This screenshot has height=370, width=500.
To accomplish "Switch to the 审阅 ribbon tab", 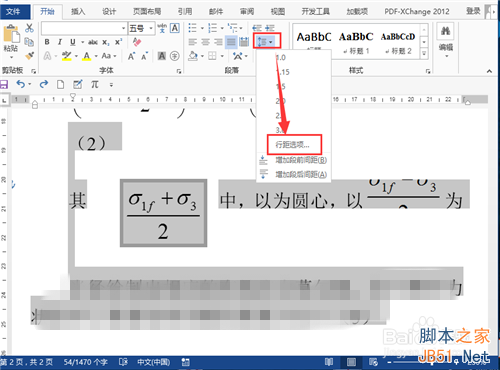I will pos(247,12).
